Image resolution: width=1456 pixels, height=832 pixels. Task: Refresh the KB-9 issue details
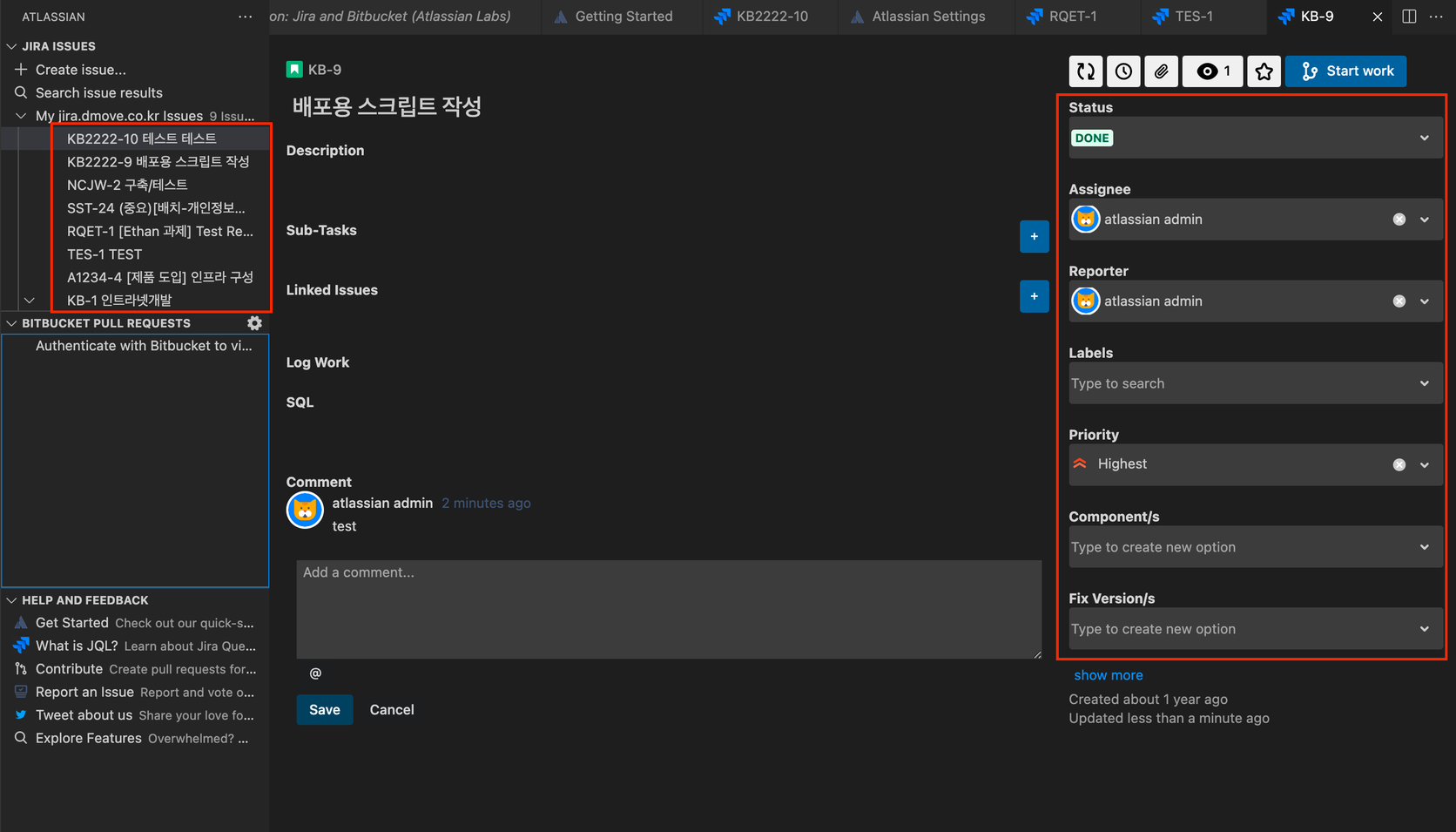point(1085,71)
